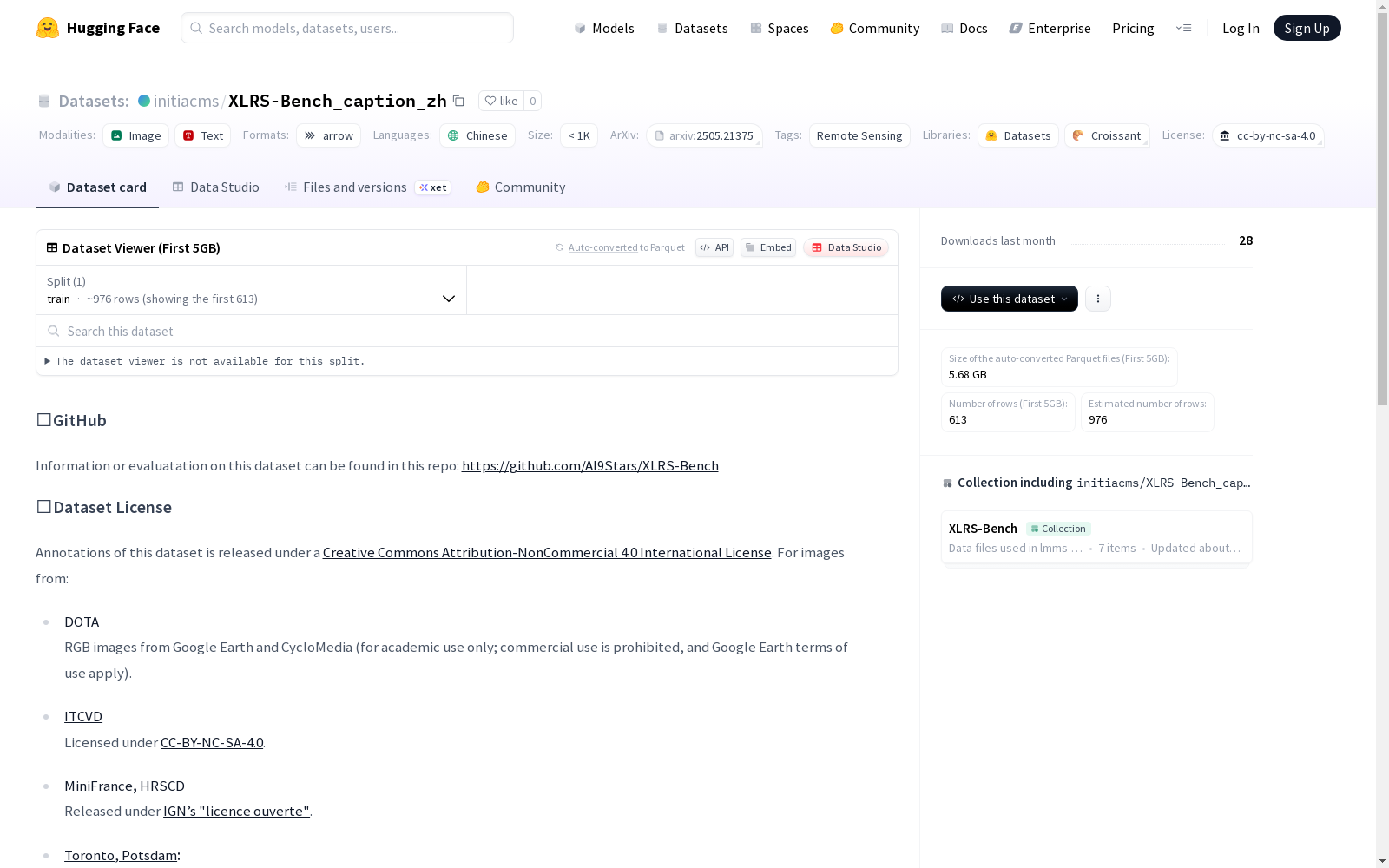Image resolution: width=1389 pixels, height=868 pixels.
Task: Open Models in the top navigation
Action: click(604, 28)
